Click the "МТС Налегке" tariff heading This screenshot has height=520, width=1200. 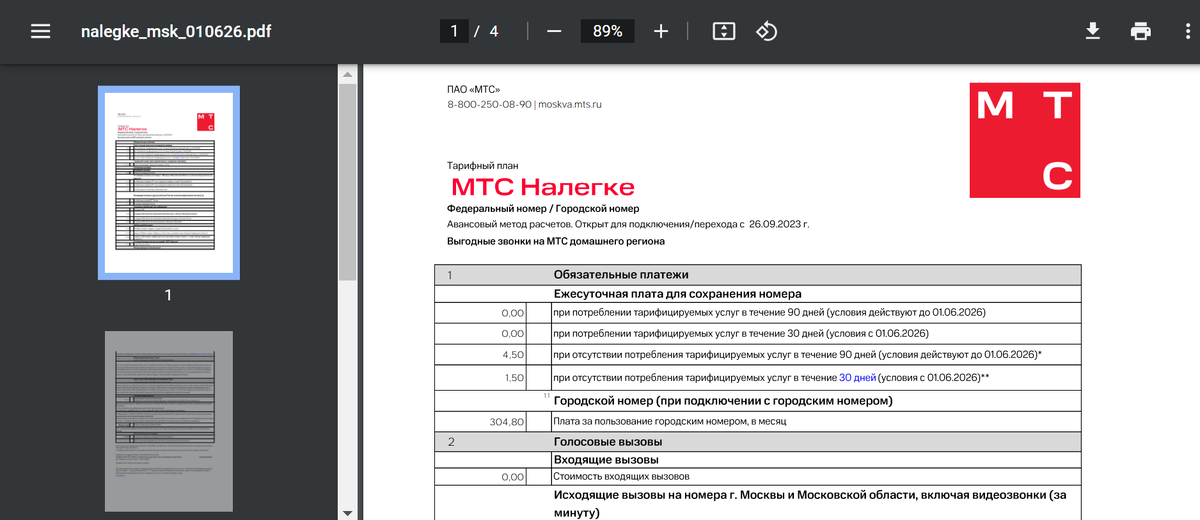(543, 187)
